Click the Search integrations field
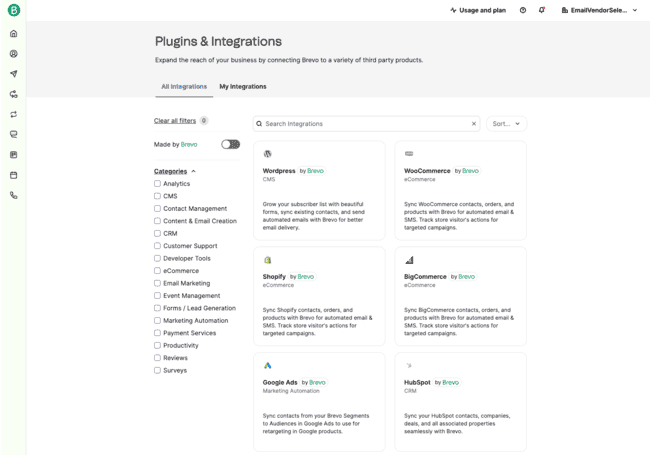Viewport: 650px width, 455px height. (x=366, y=124)
